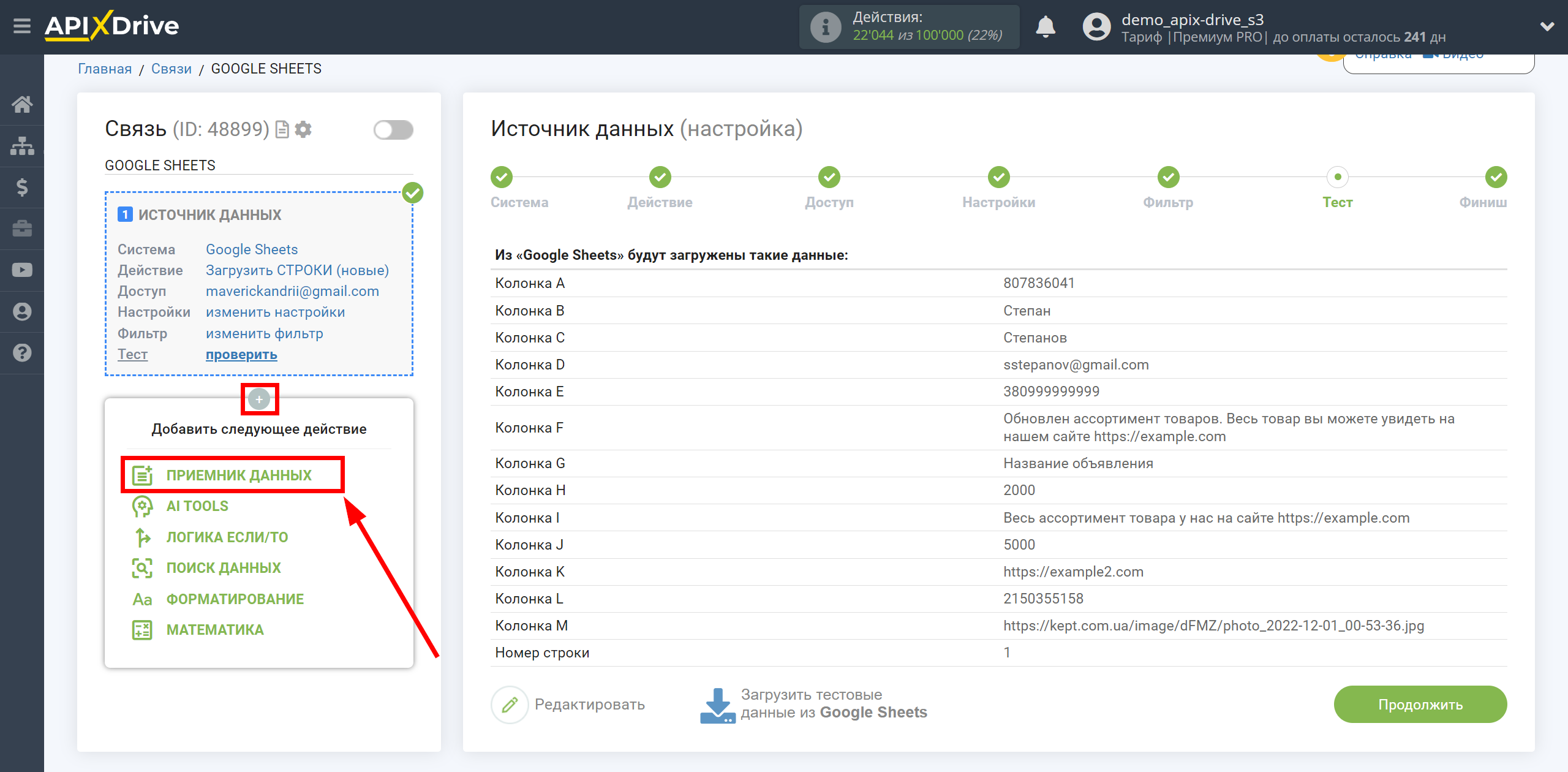The image size is (1568, 772).
Task: Open video tutorials icon in sidebar
Action: (x=22, y=270)
